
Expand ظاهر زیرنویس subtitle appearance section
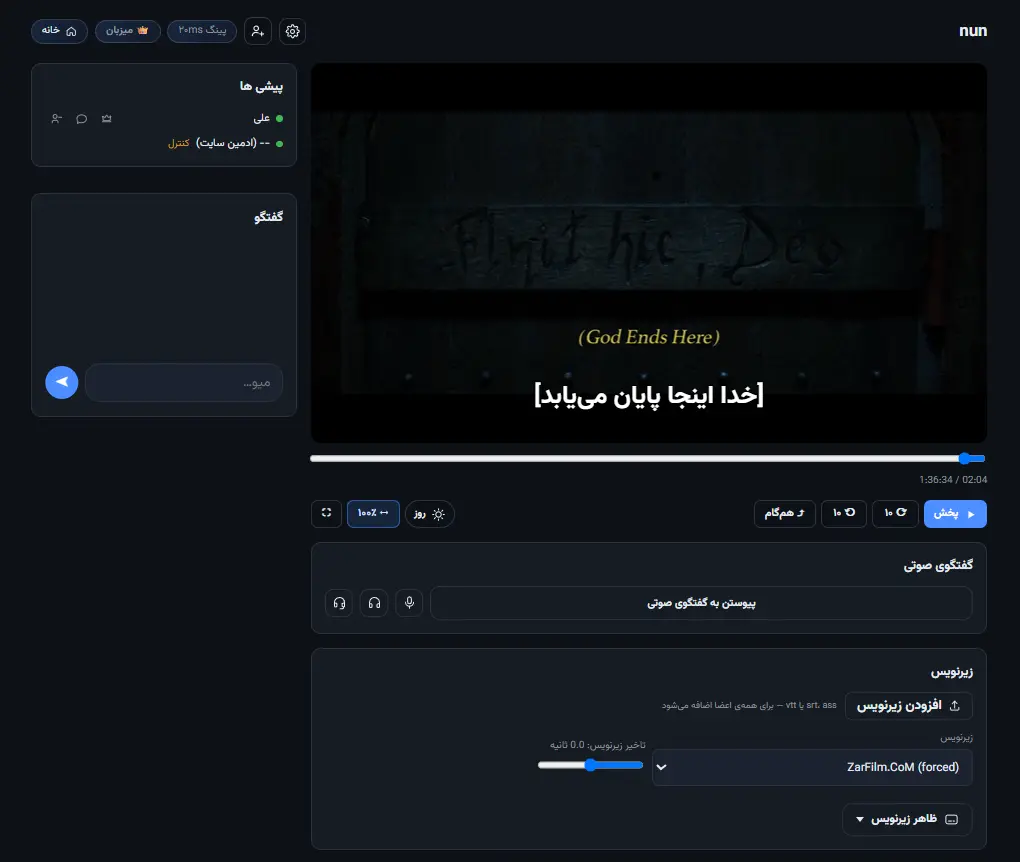point(907,820)
